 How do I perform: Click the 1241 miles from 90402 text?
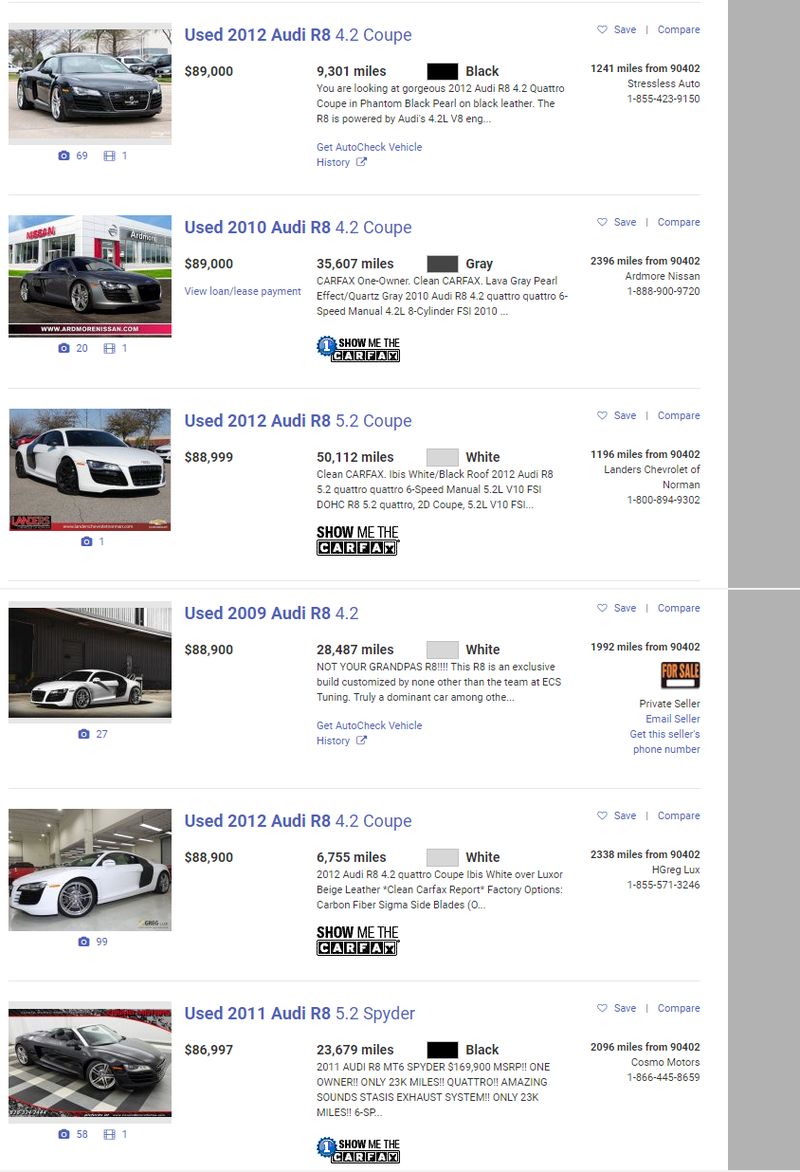[x=645, y=69]
